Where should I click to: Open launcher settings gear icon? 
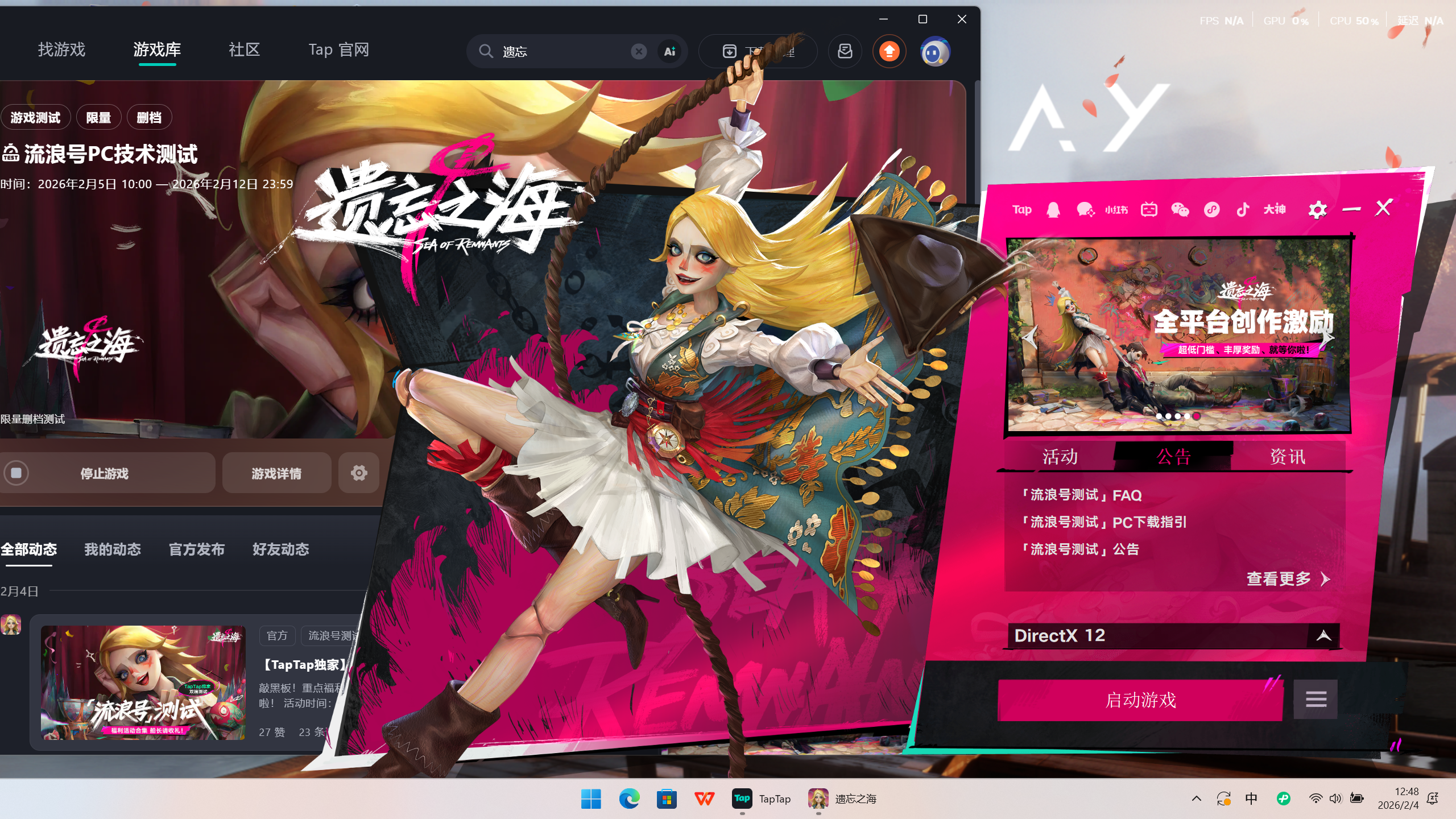1317,210
